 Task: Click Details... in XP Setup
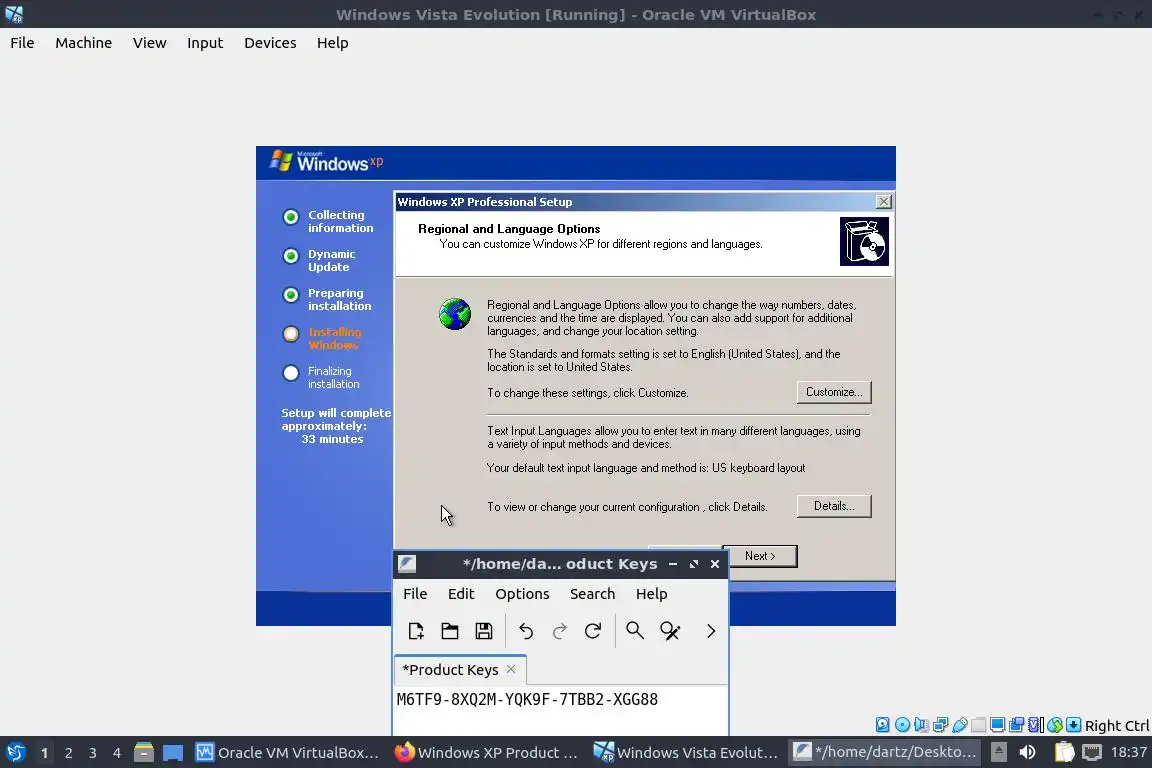[x=834, y=506]
